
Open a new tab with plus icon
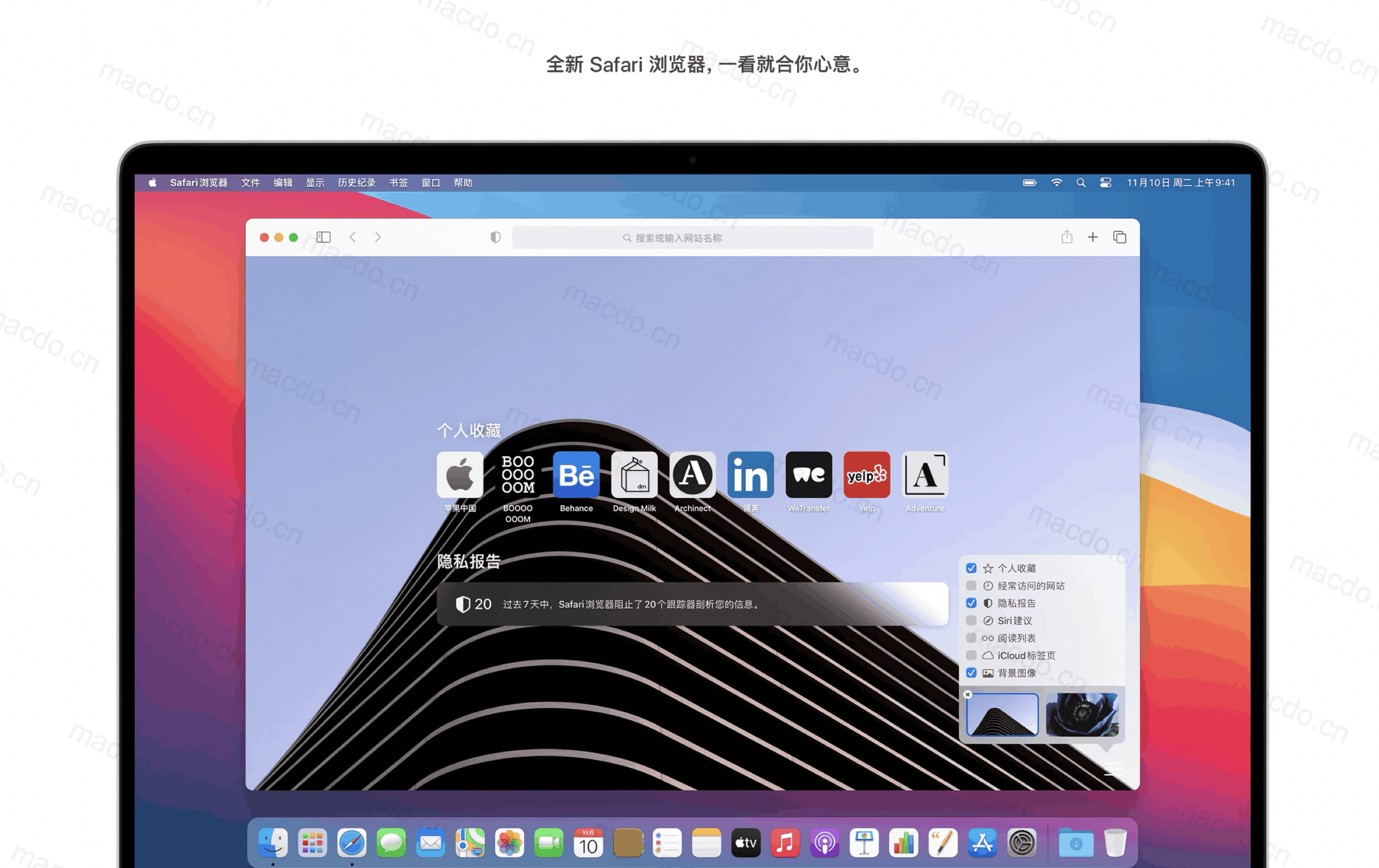(x=1093, y=237)
